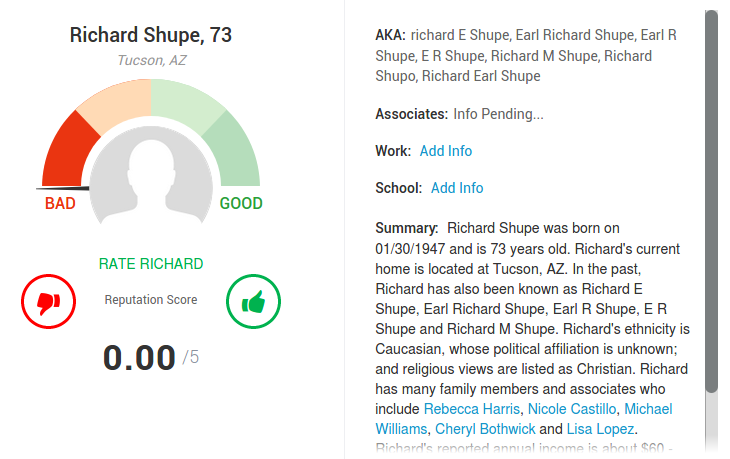This screenshot has height=459, width=730.
Task: Click the Add Info link beside School
Action: (457, 188)
